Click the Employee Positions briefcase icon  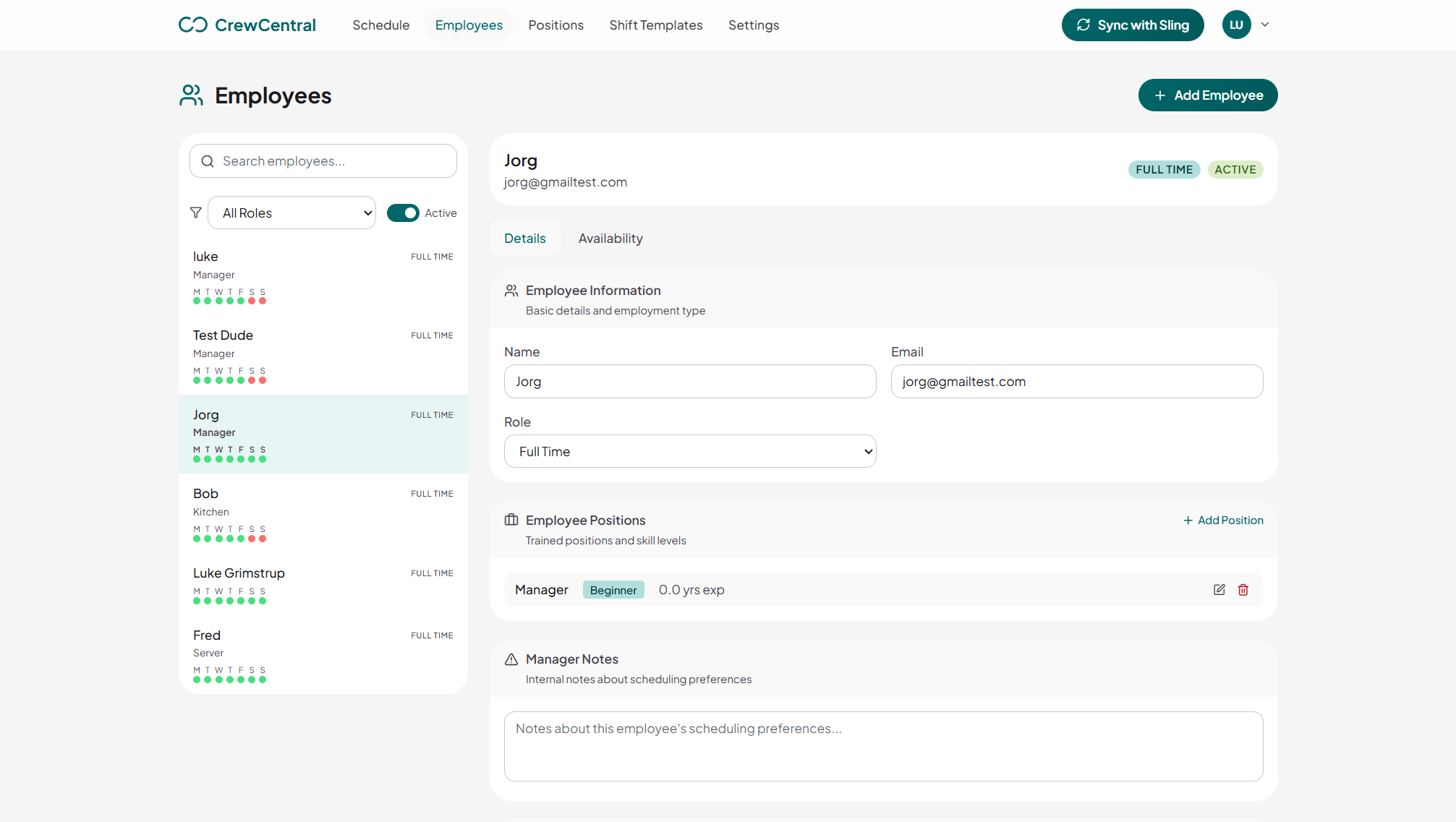click(511, 520)
